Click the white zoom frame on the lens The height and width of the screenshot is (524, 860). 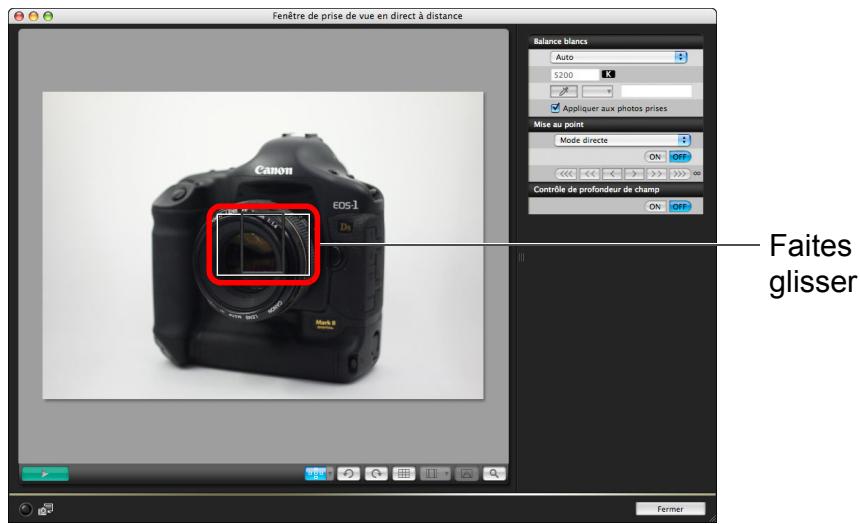[x=263, y=245]
